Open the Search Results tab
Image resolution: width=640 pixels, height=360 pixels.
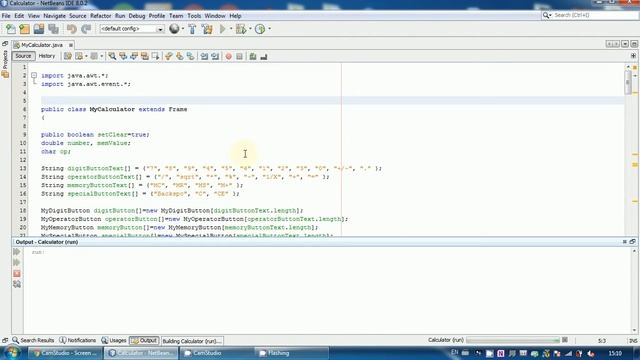coord(33,340)
